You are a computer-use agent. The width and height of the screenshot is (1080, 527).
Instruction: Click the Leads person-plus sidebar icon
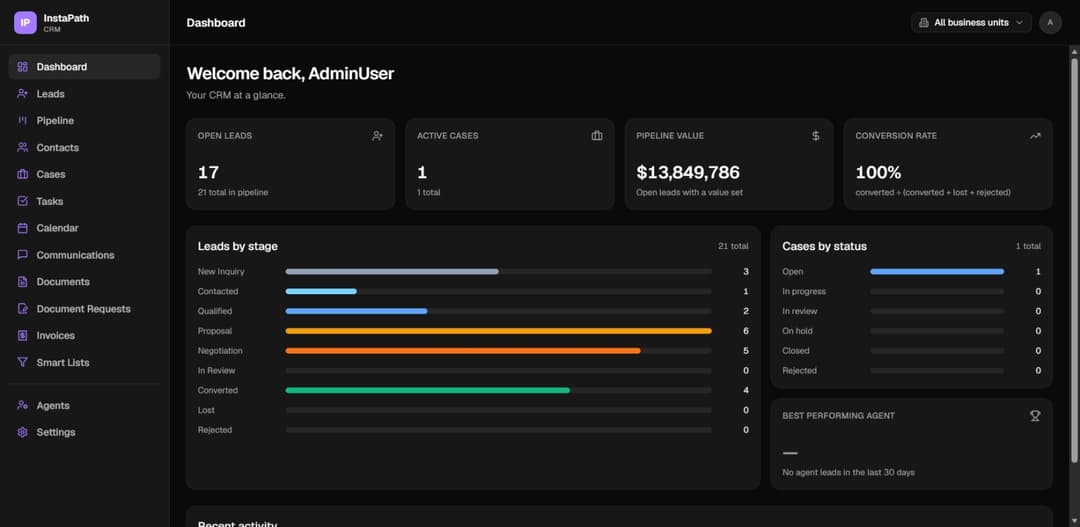coord(23,94)
